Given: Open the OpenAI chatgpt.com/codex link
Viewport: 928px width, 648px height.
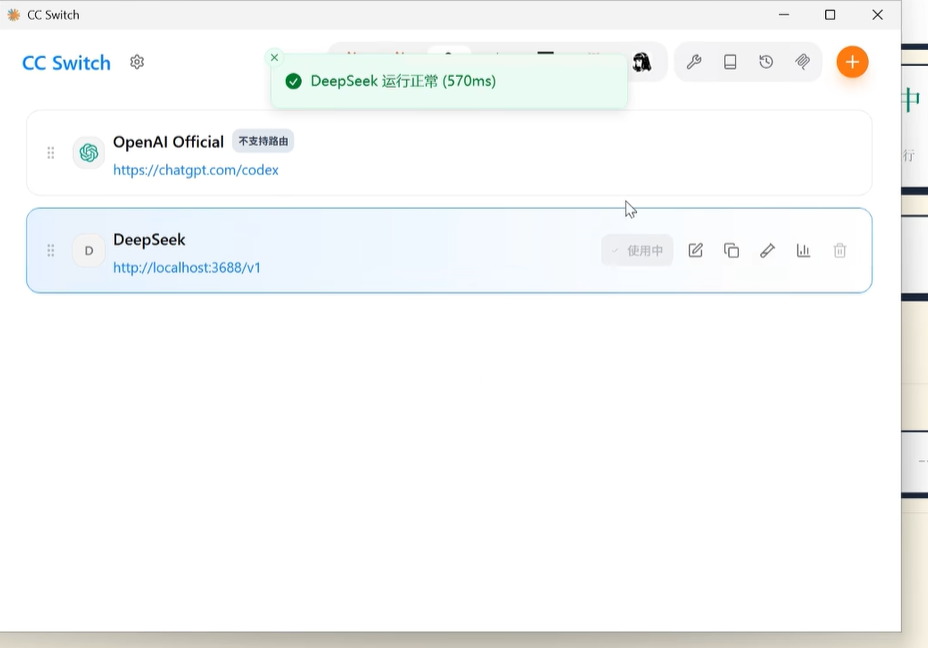Looking at the screenshot, I should 196,170.
